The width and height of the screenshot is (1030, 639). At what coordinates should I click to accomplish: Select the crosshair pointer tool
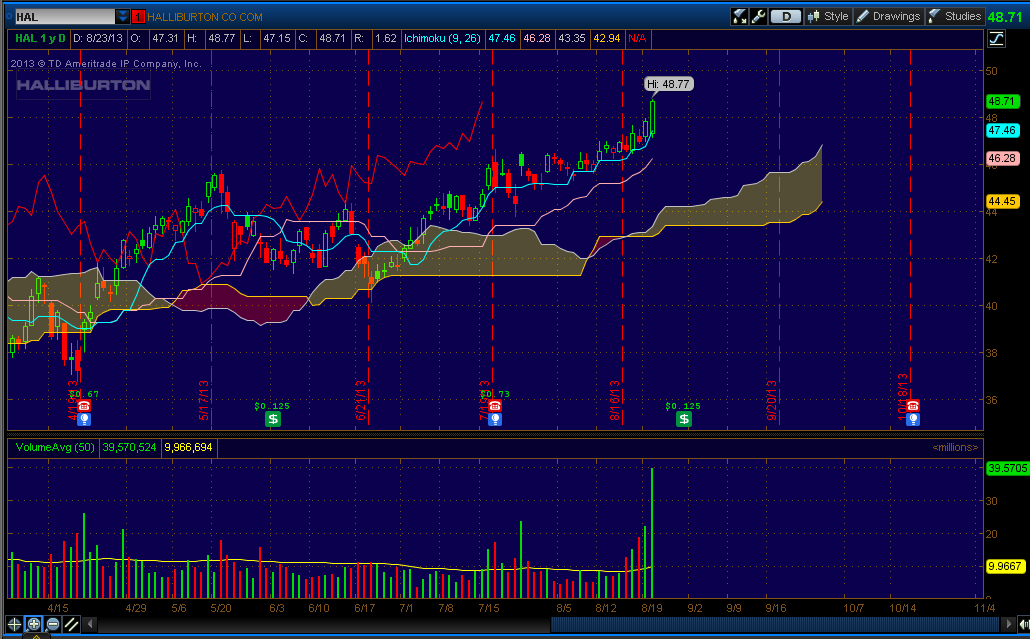point(14,624)
